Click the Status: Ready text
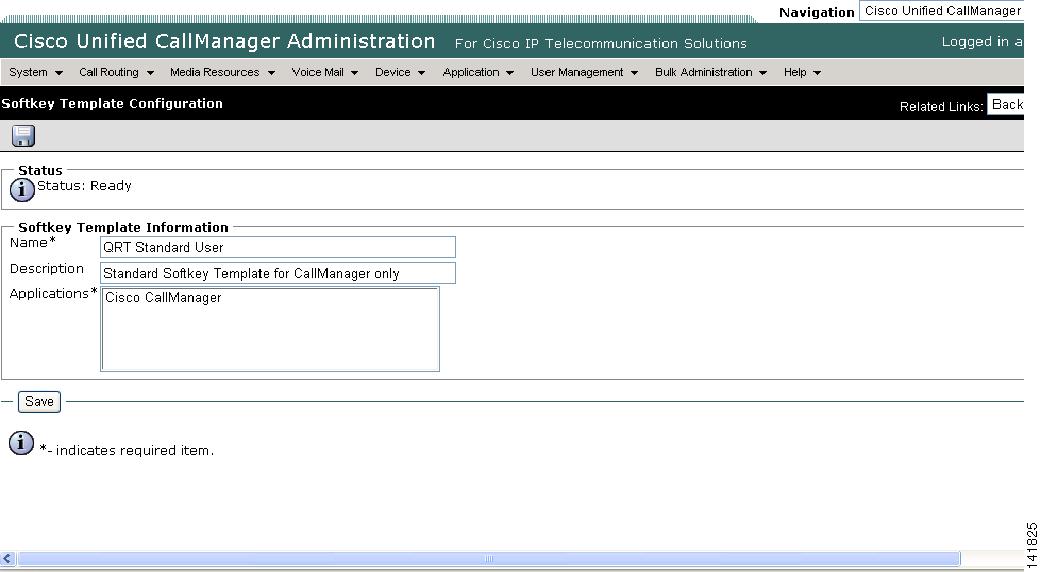The width and height of the screenshot is (1042, 572). [84, 185]
